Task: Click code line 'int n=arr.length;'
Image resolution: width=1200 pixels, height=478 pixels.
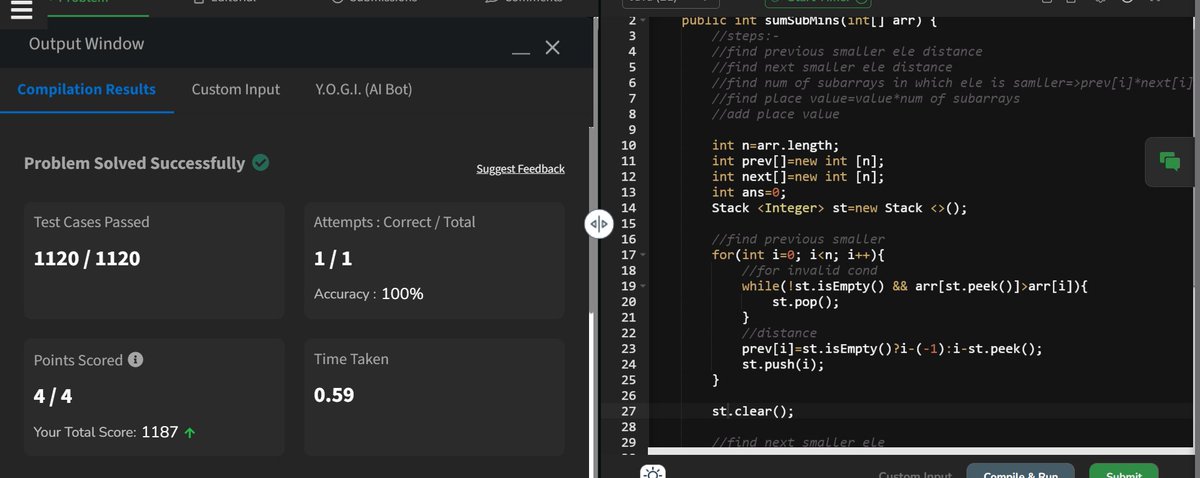Action: point(776,145)
